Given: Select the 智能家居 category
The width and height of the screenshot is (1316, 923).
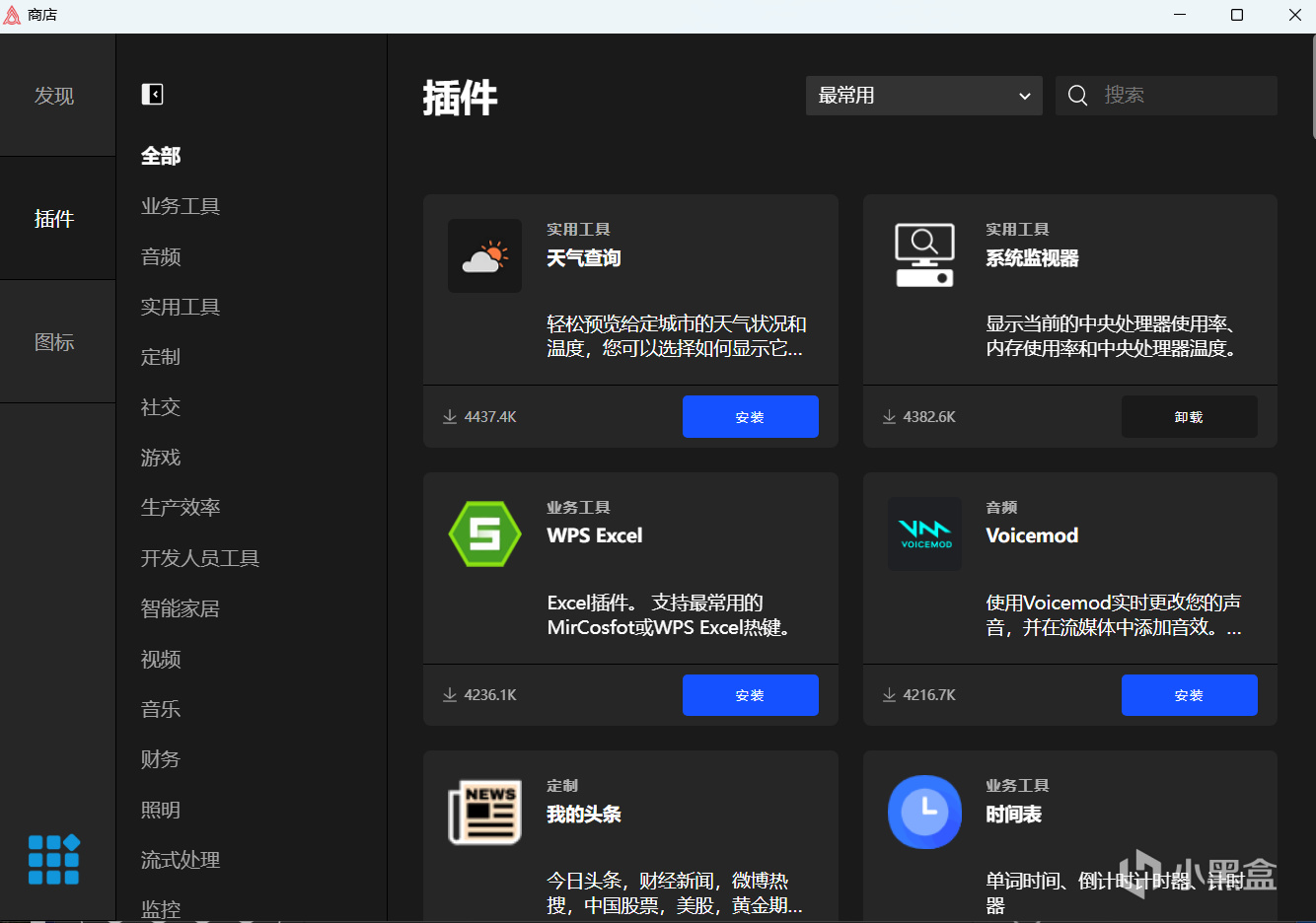Looking at the screenshot, I should pyautogui.click(x=181, y=608).
